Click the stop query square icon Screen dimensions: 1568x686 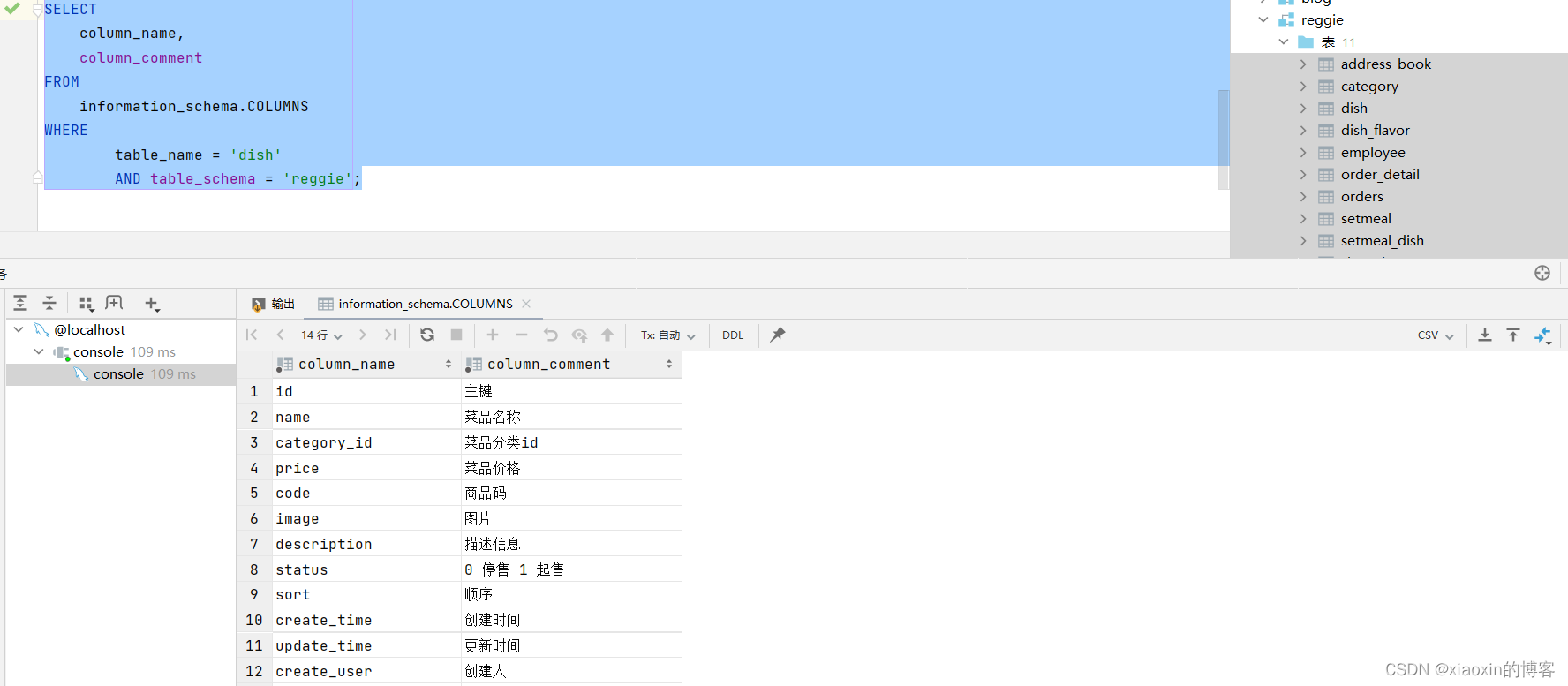(x=456, y=335)
